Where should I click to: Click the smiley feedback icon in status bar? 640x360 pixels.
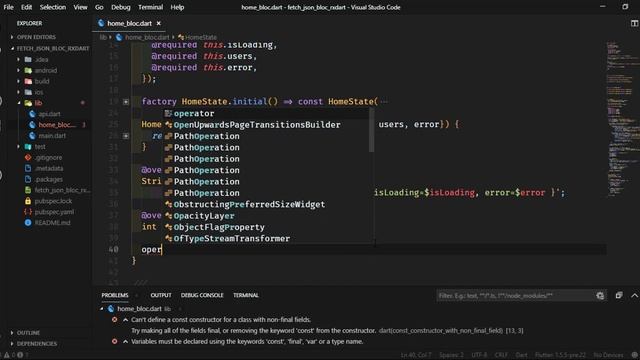pos(634,355)
